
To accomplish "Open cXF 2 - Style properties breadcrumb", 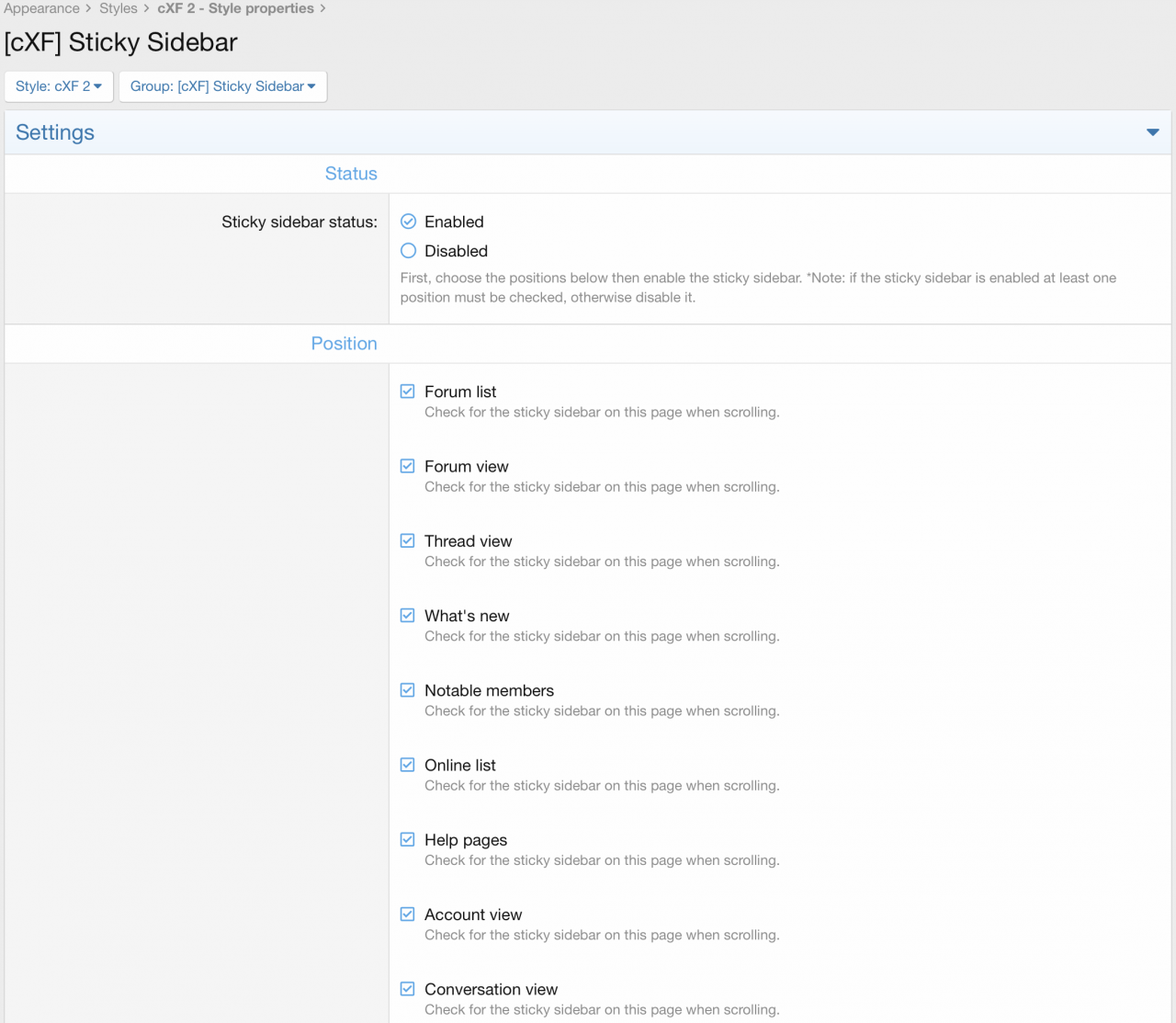I will point(235,8).
